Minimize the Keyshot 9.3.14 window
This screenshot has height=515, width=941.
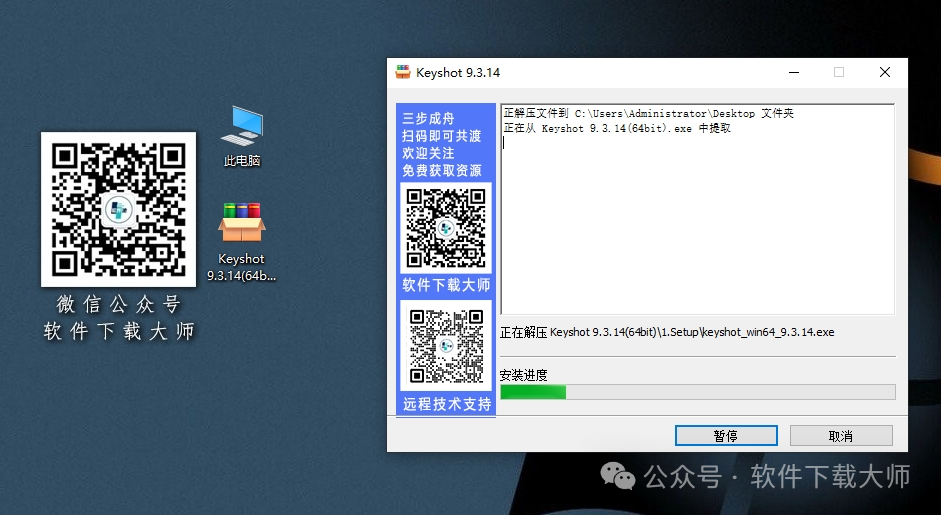point(794,72)
